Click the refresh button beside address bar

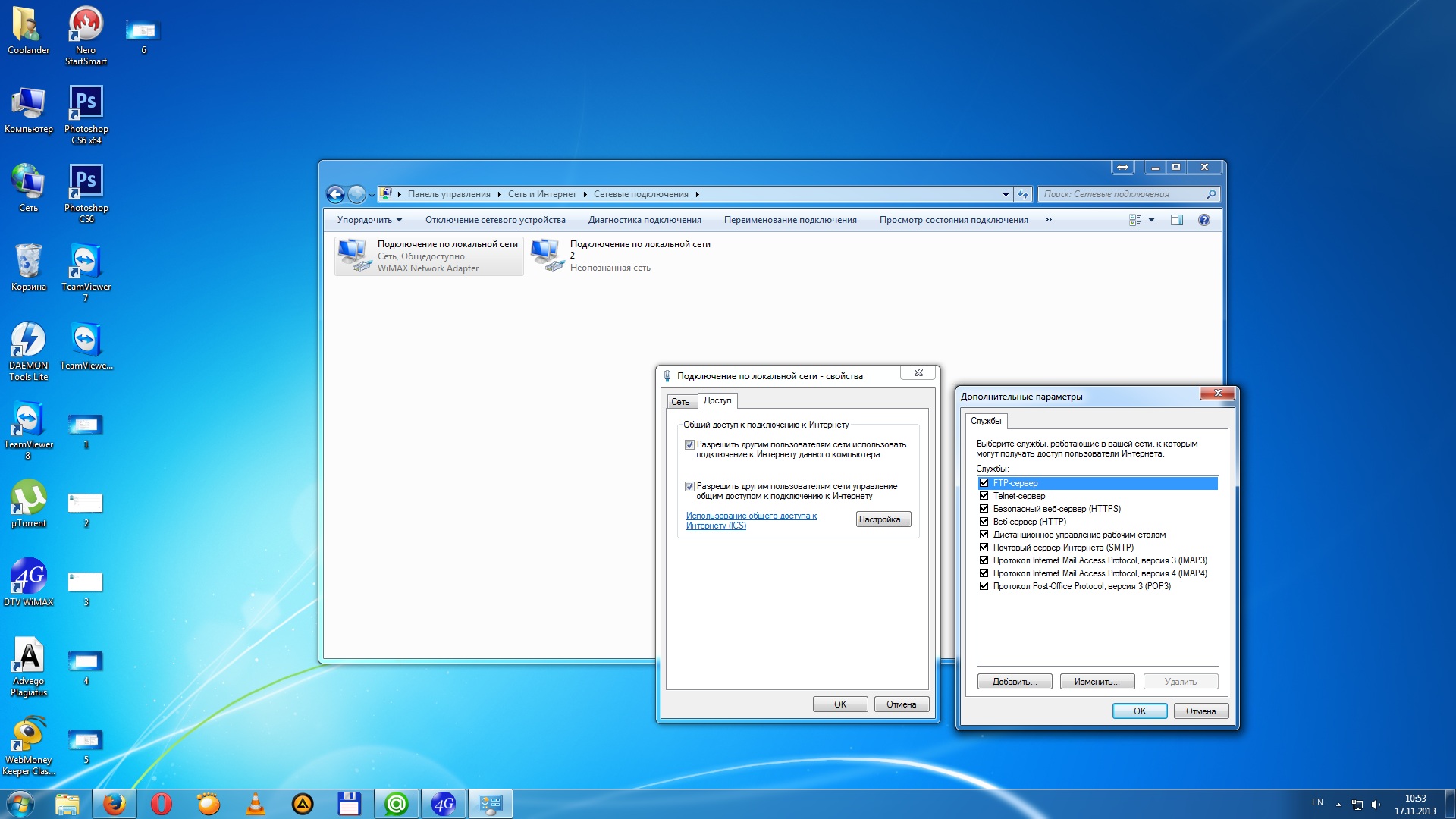click(x=1023, y=194)
